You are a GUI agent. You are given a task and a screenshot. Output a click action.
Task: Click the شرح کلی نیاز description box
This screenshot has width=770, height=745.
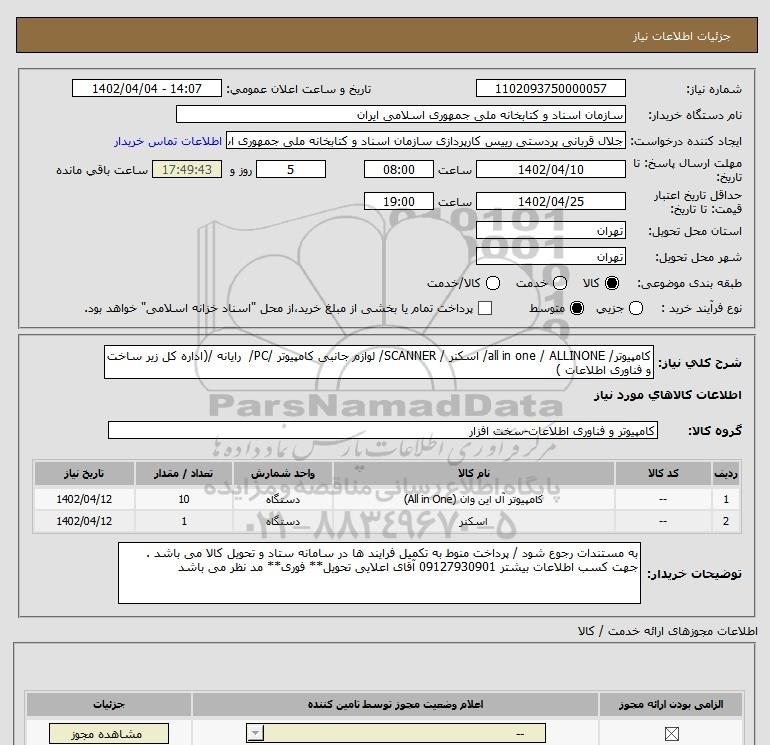click(x=379, y=362)
